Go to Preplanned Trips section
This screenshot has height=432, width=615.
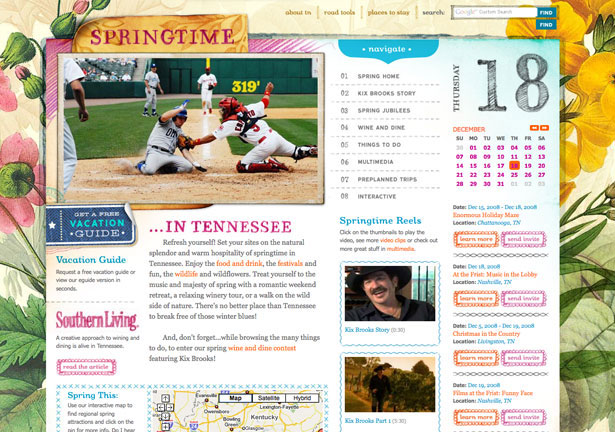(387, 179)
